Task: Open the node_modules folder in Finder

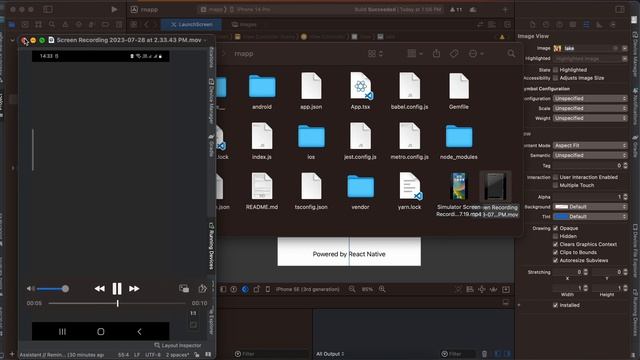Action: point(459,141)
